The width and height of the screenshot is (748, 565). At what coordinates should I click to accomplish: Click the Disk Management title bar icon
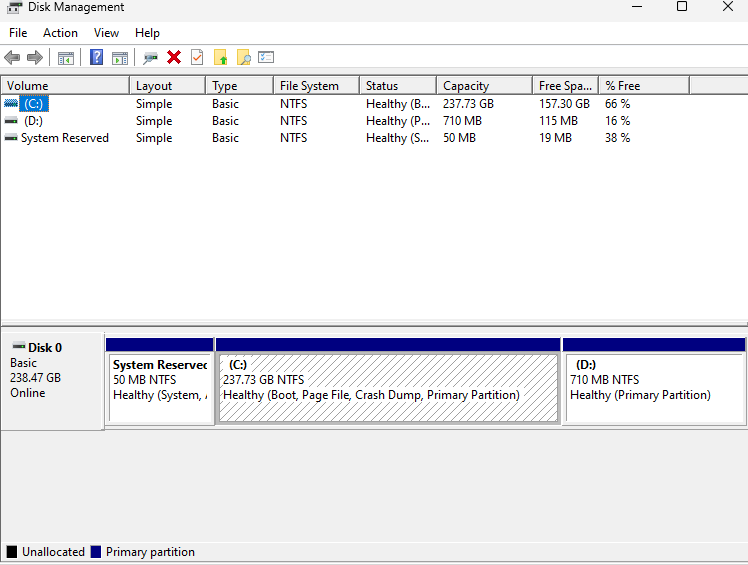coord(15,7)
